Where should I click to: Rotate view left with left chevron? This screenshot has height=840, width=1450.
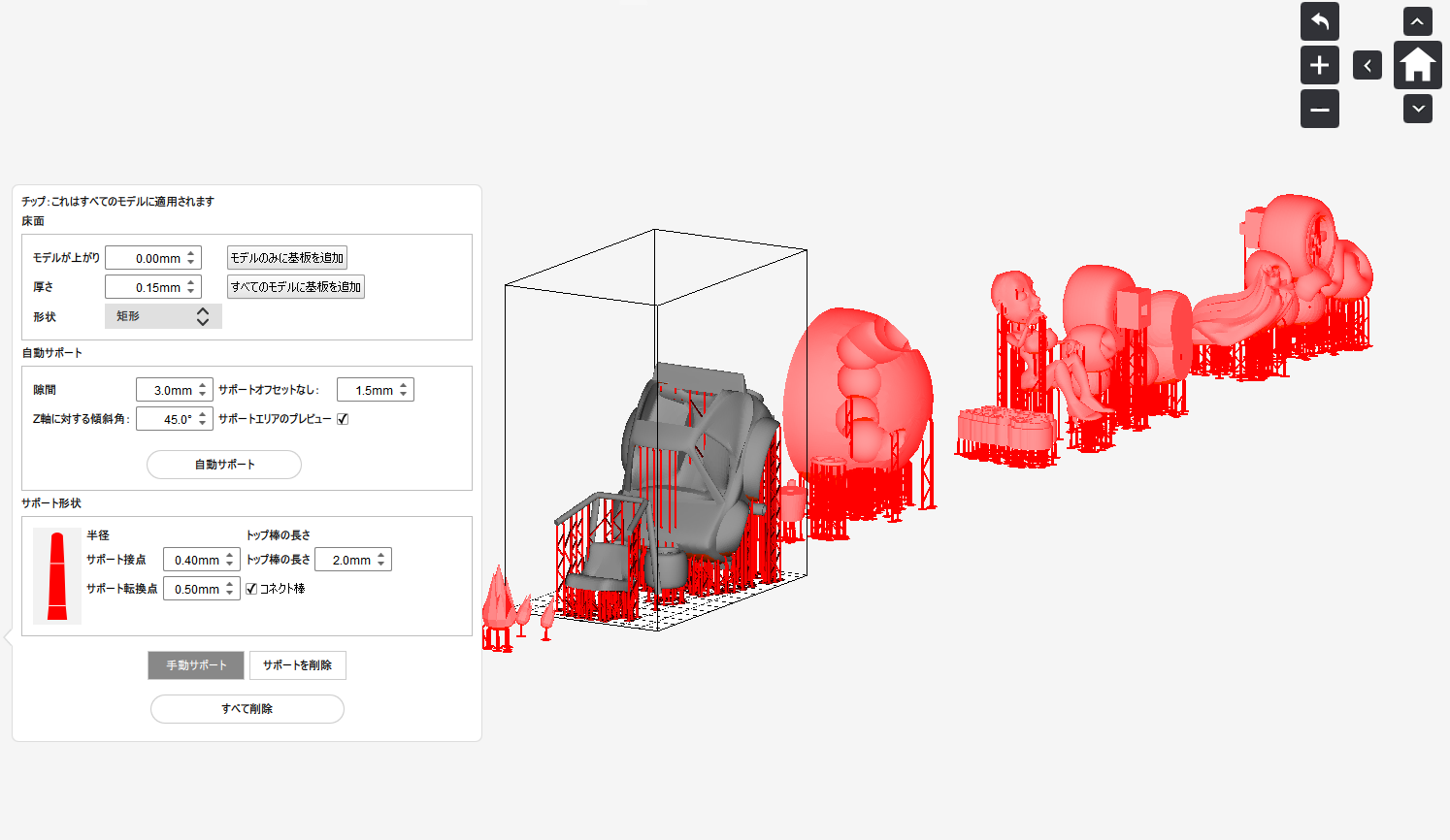[1367, 65]
